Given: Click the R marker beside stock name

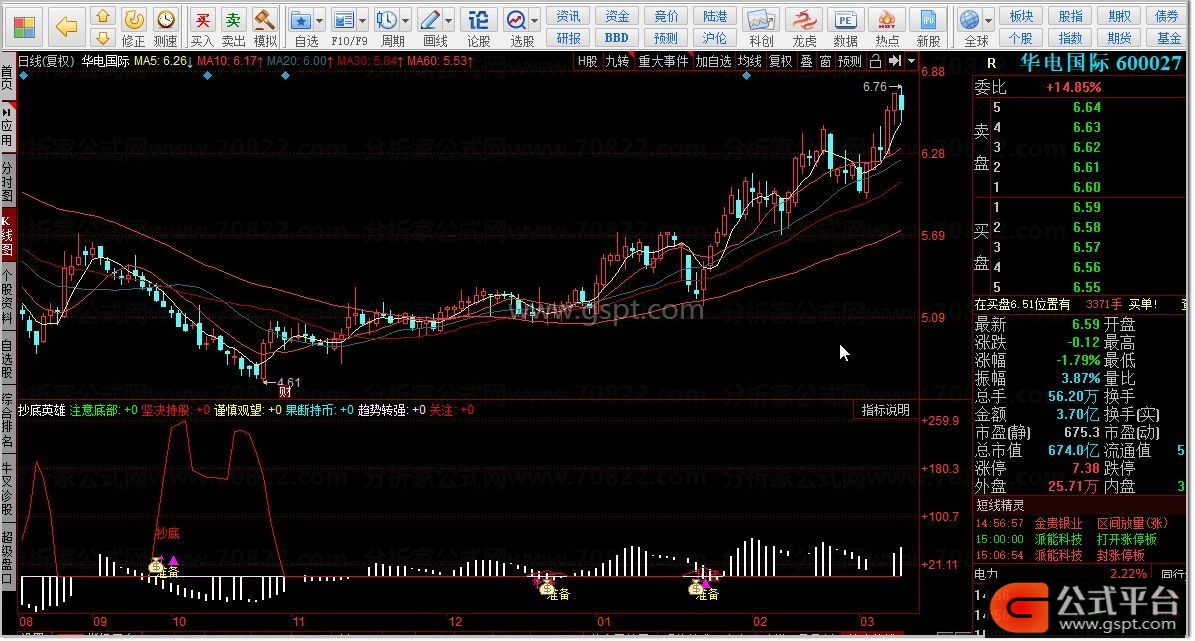Looking at the screenshot, I should 991,64.
